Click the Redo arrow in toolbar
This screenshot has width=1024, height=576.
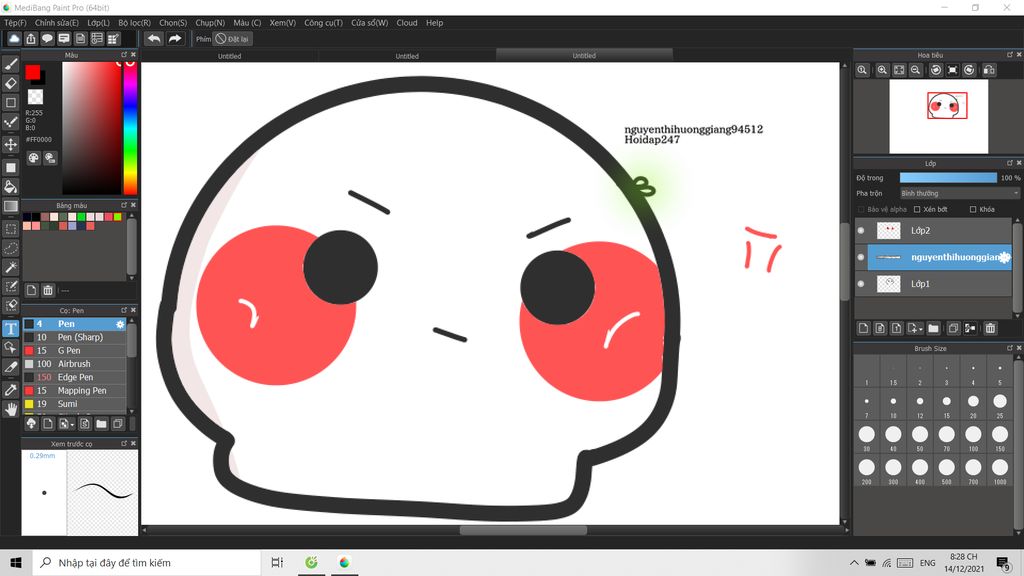[x=174, y=39]
